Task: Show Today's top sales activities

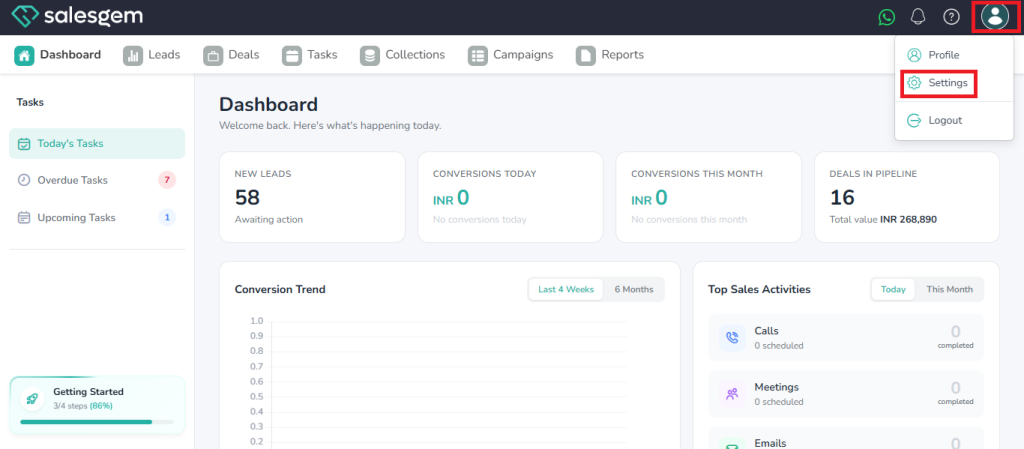Action: (x=893, y=289)
